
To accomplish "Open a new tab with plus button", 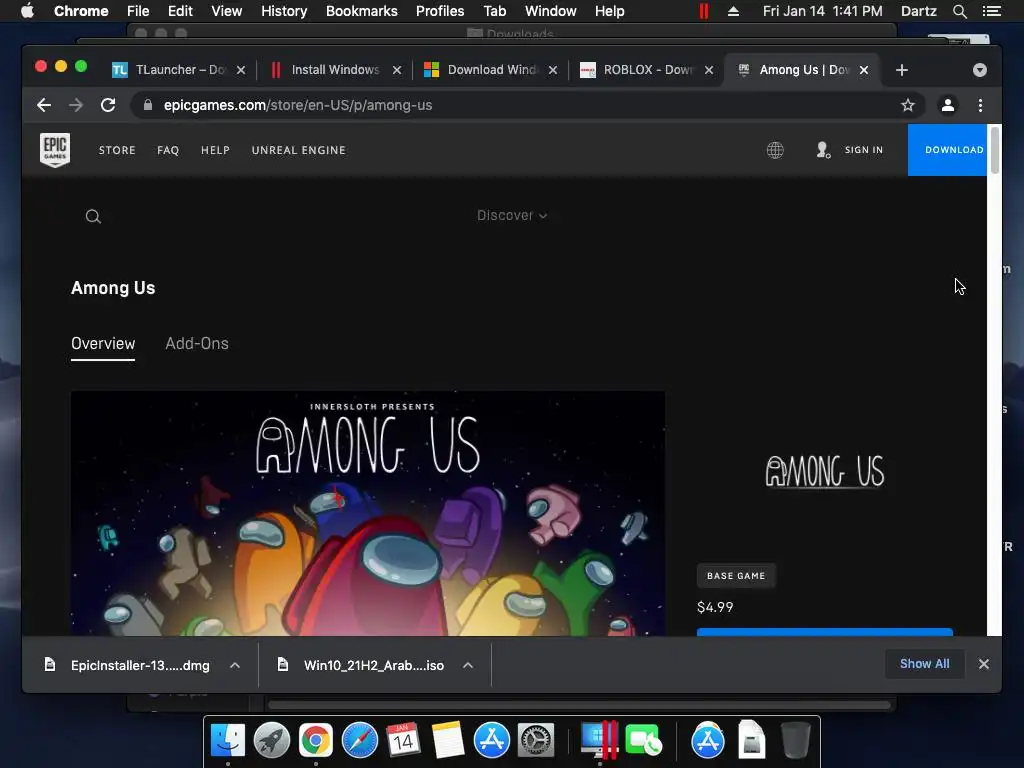I will (x=902, y=70).
